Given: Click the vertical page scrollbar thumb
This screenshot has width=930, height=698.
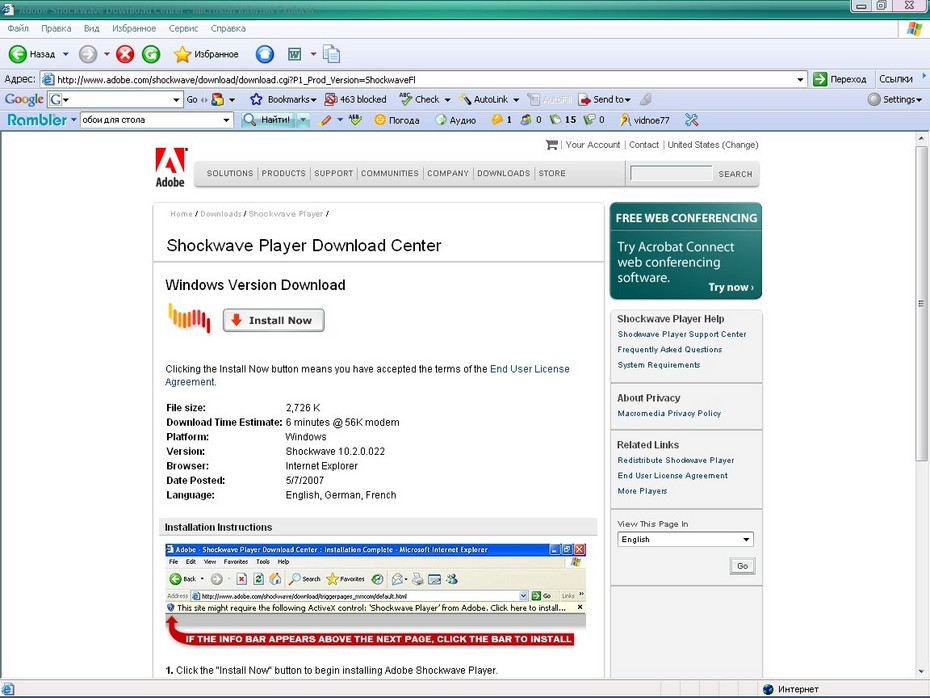Looking at the screenshot, I should (x=921, y=303).
